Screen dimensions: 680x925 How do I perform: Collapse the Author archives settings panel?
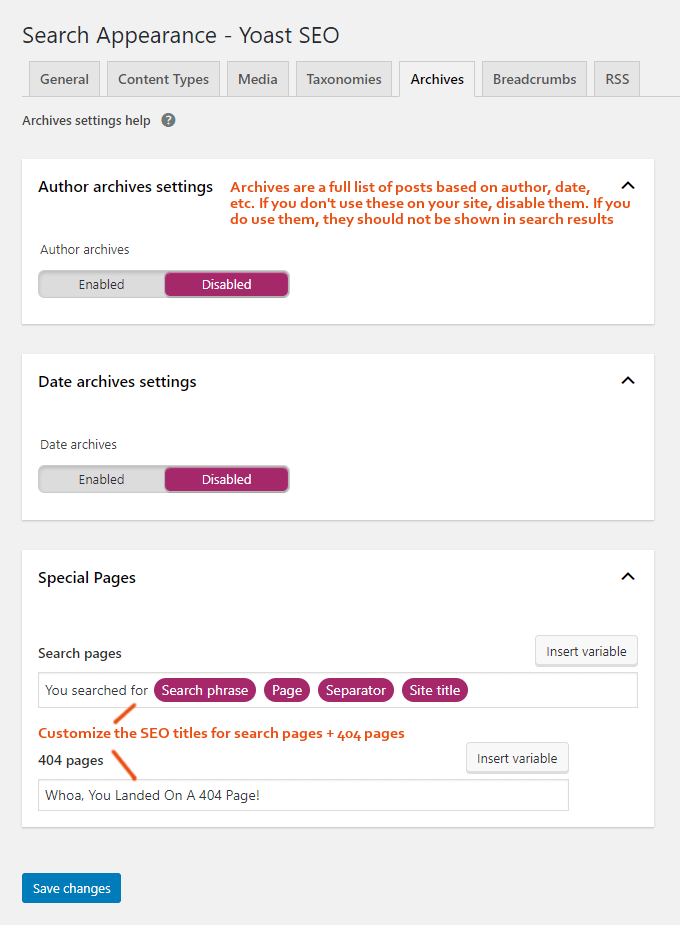(x=628, y=185)
